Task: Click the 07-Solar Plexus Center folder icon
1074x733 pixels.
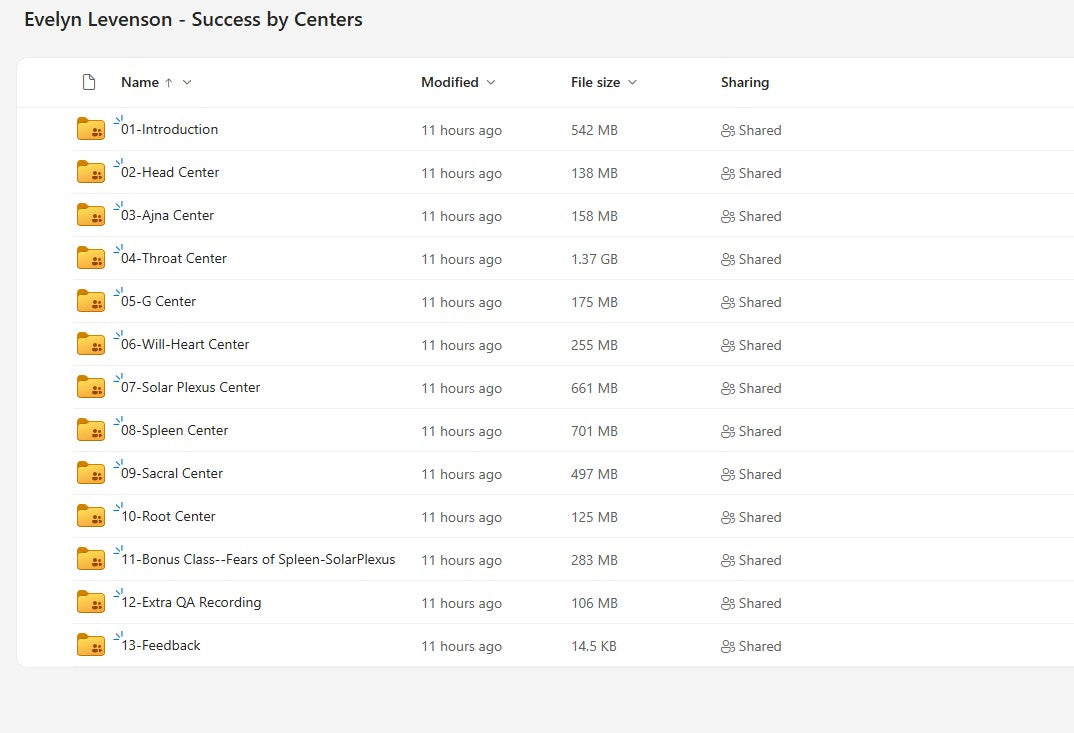Action: tap(90, 388)
